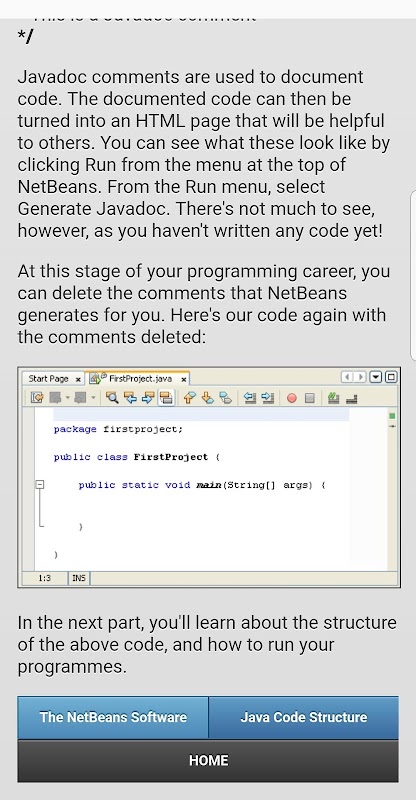Viewport: 416px width, 800px height.
Task: Click the Stop Macro Recording square icon
Action: [x=310, y=398]
